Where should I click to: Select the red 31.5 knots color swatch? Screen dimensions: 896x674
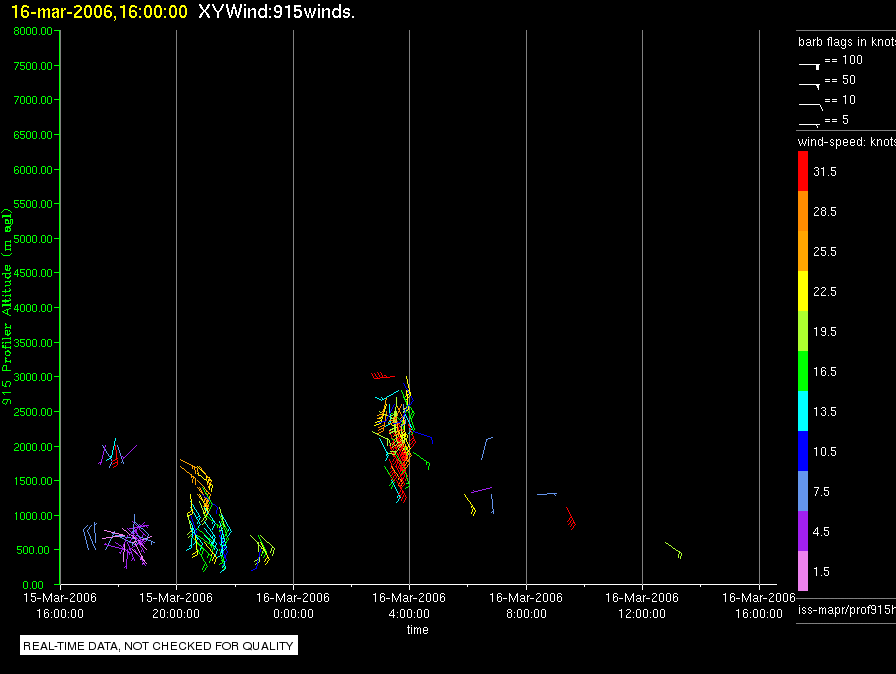coord(803,171)
